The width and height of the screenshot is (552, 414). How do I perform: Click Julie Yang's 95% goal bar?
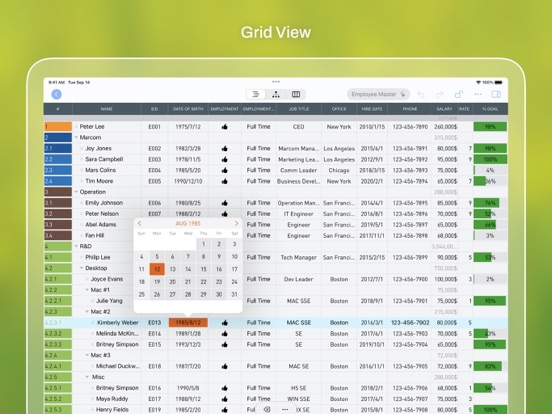coord(490,301)
